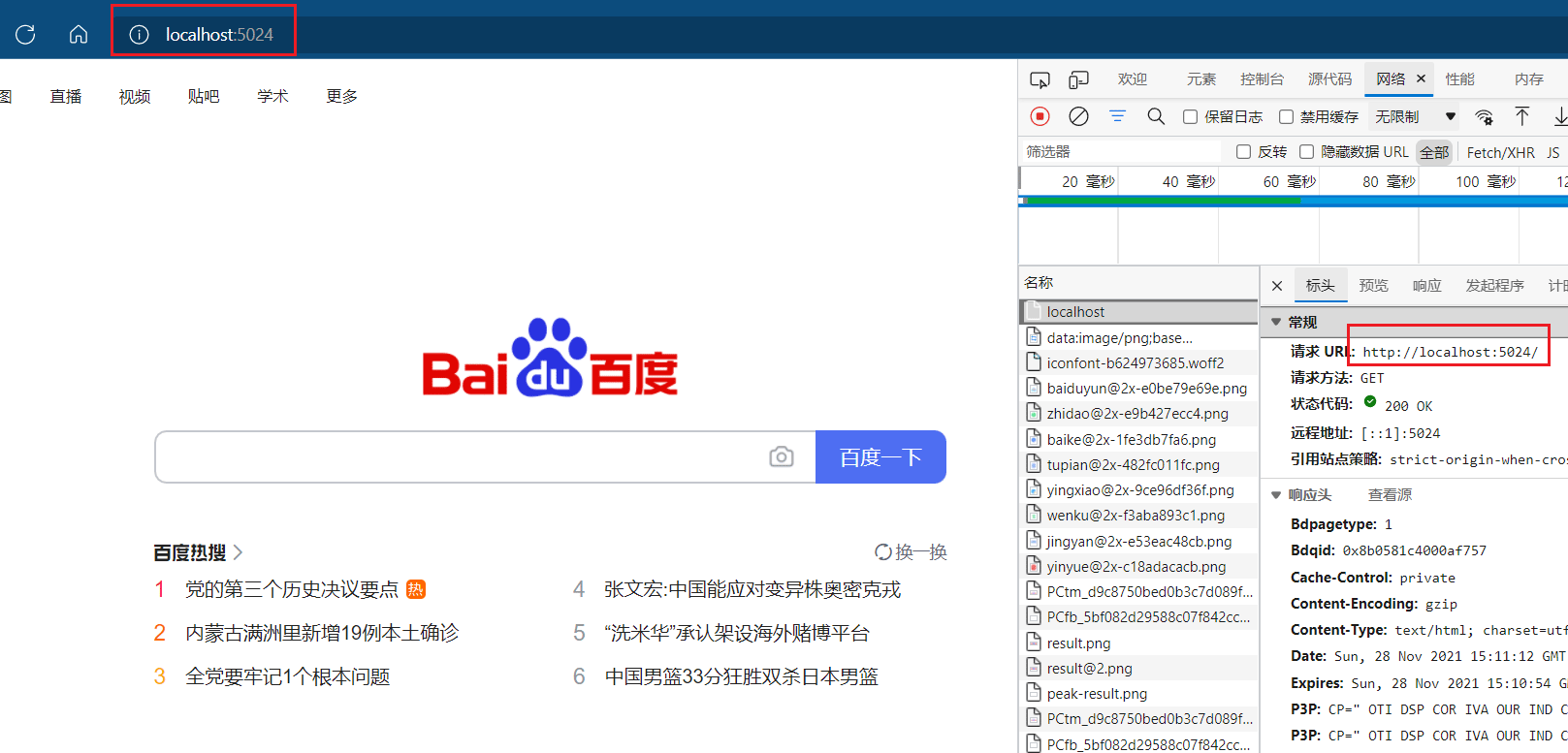Select the 发起程序 details tab

1494,286
